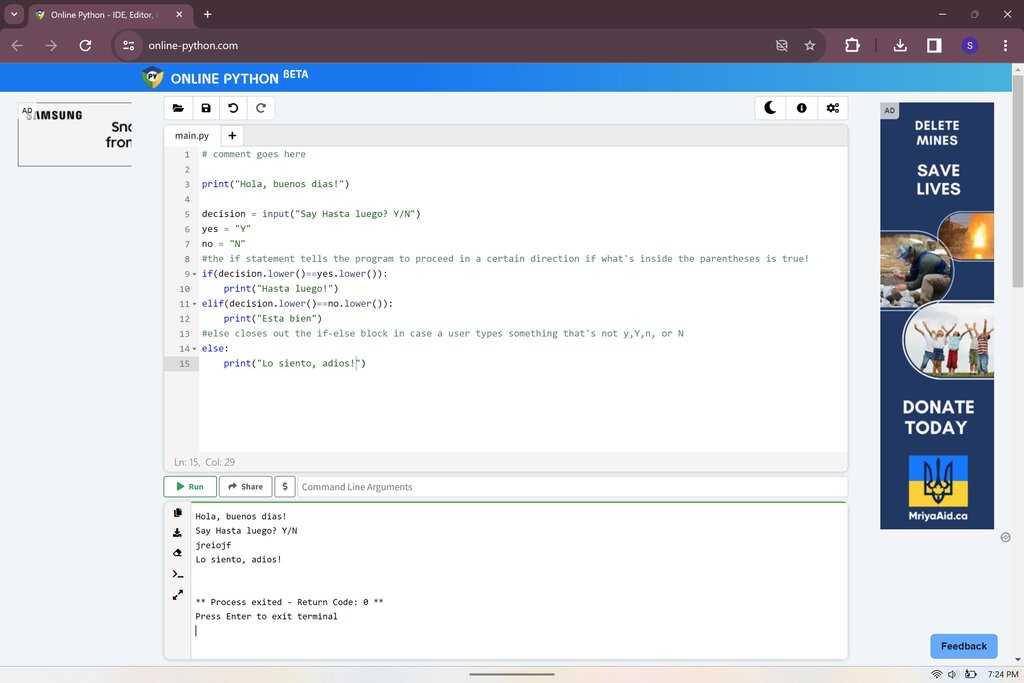This screenshot has height=683, width=1024.
Task: Open file with the folder icon
Action: point(178,108)
